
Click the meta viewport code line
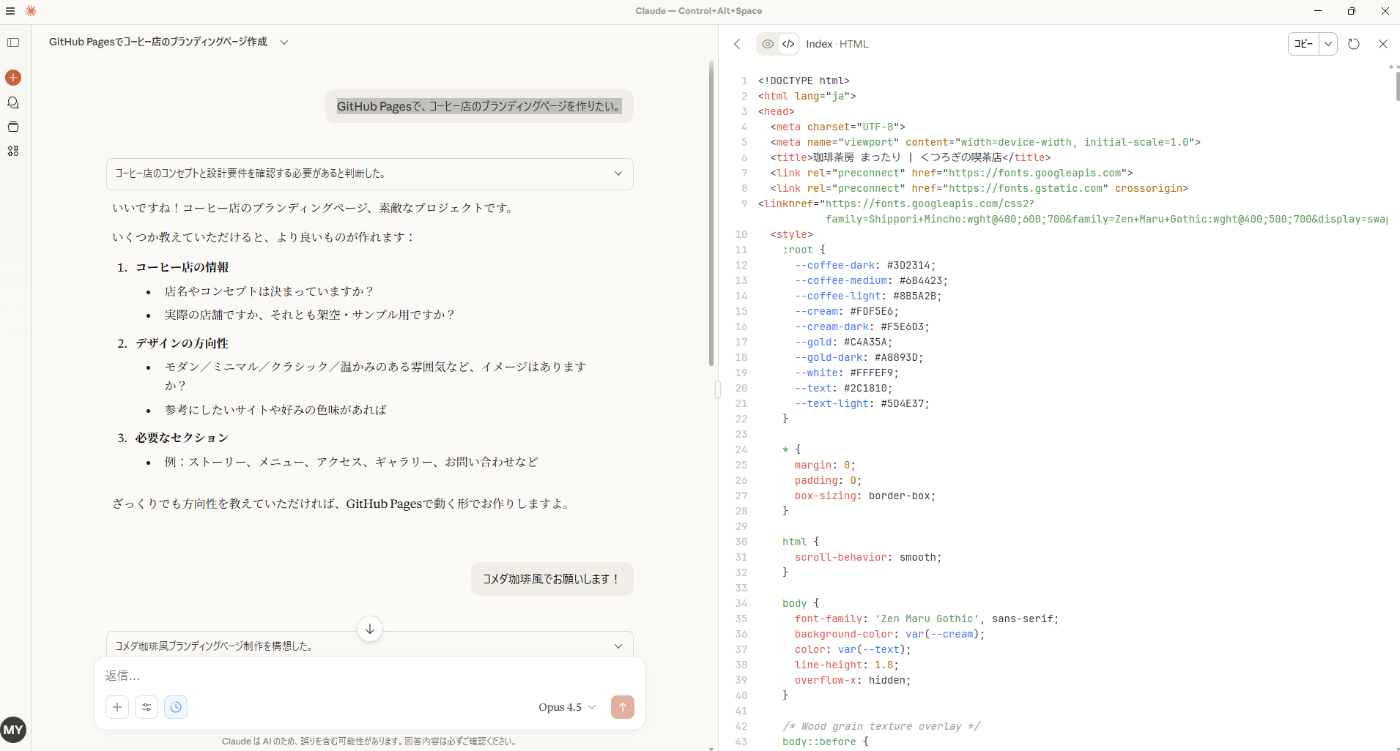[985, 142]
